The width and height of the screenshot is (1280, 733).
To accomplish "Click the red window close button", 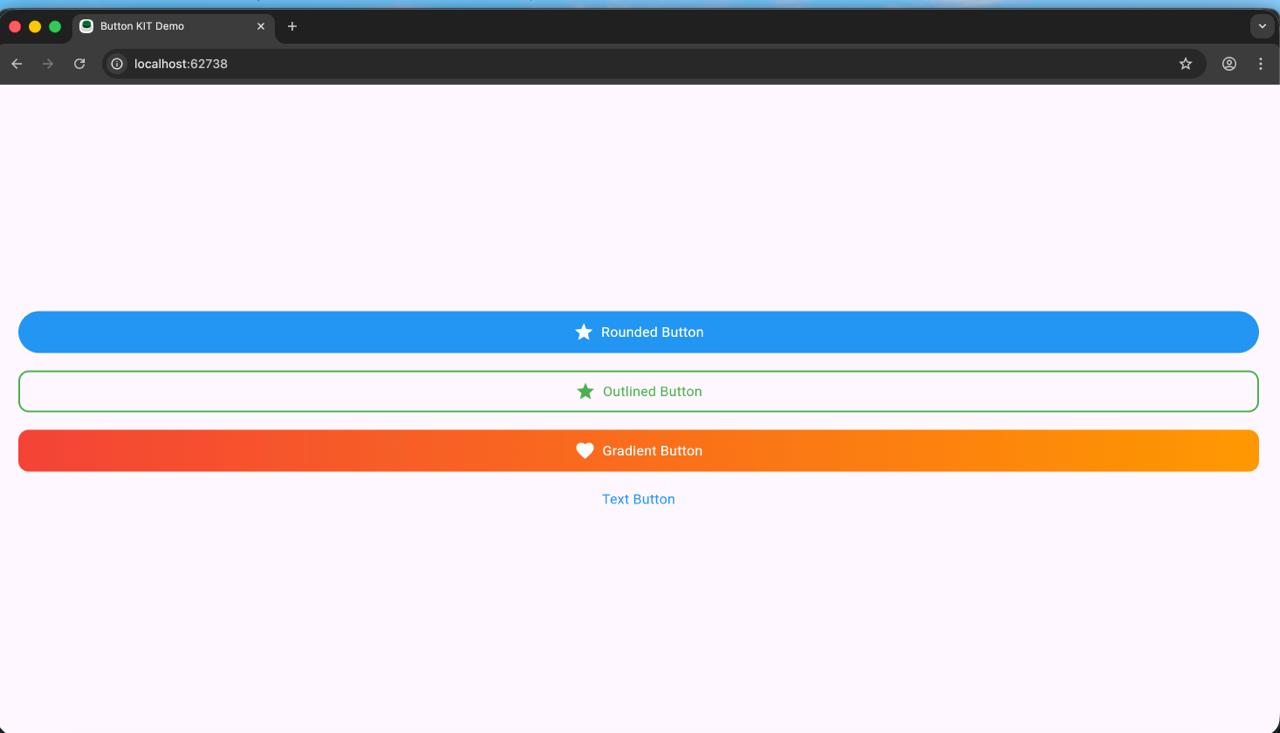I will [x=15, y=26].
